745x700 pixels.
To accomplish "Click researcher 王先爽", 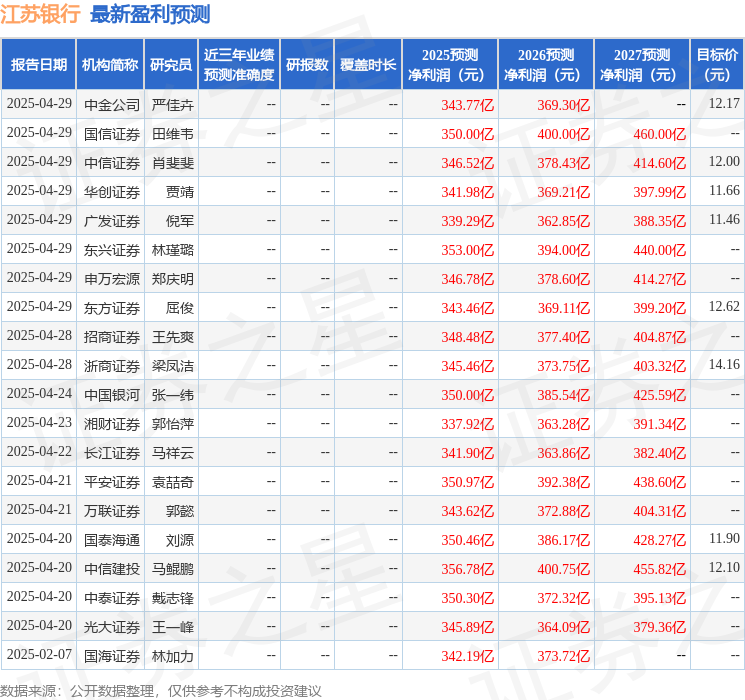I will [x=173, y=337].
